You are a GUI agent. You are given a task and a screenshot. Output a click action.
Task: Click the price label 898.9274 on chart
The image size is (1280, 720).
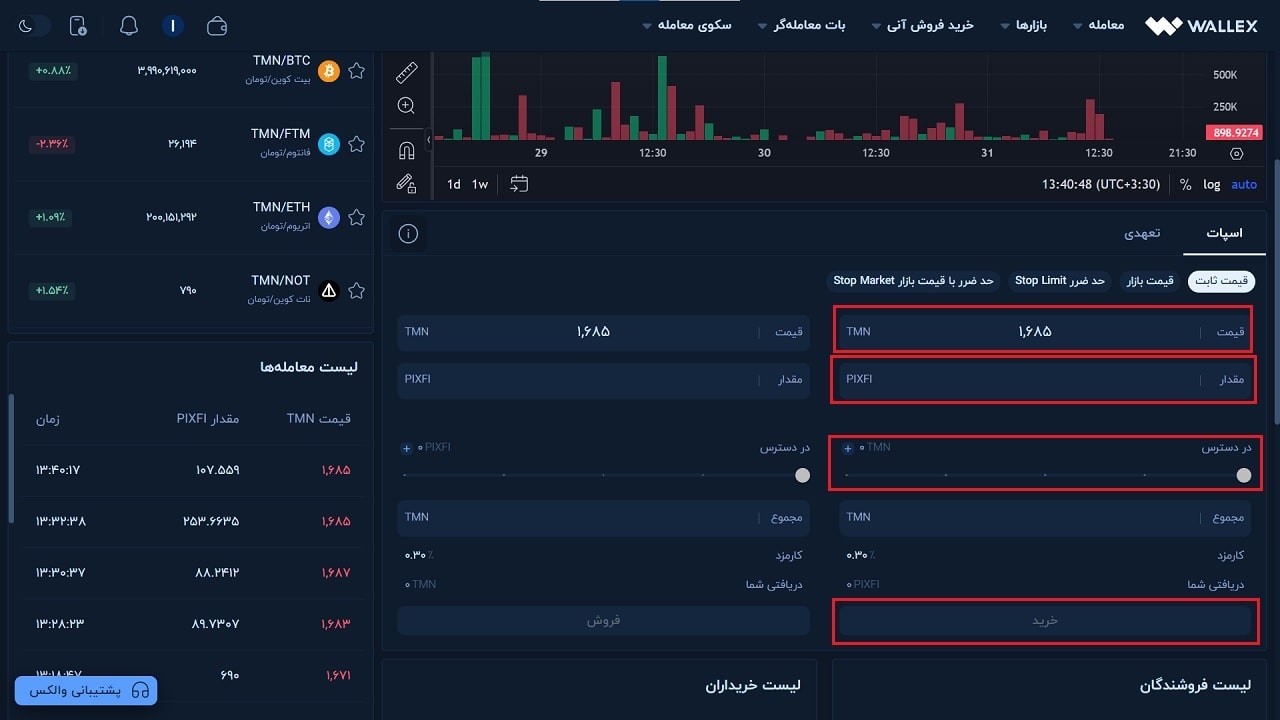coord(1235,132)
